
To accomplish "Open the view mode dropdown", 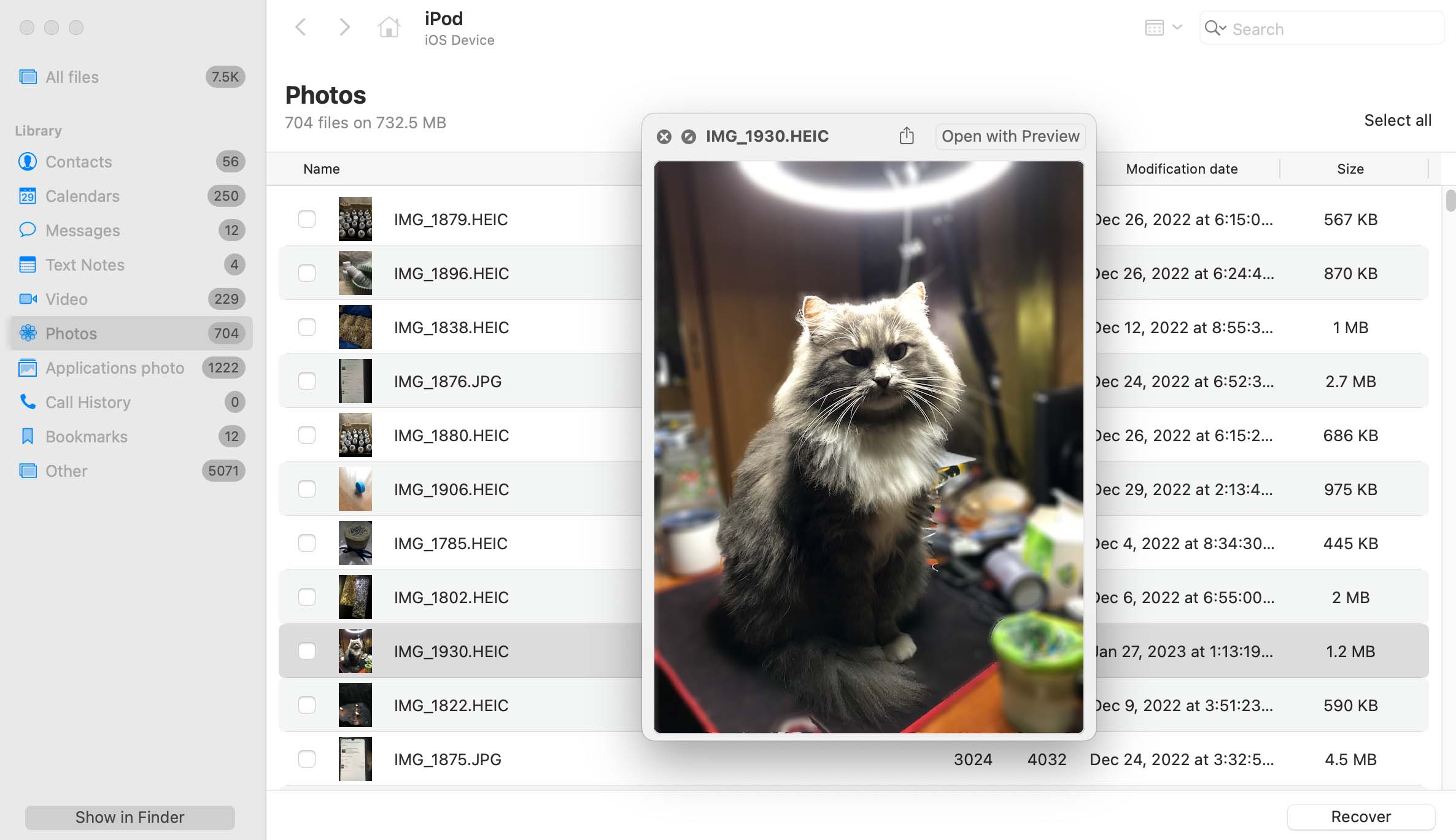I will (1163, 28).
